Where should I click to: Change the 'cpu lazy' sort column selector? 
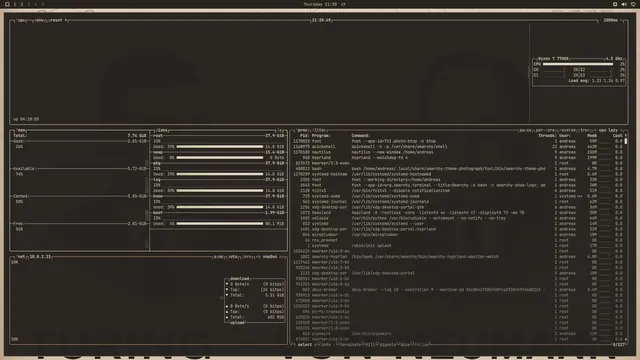[x=608, y=130]
